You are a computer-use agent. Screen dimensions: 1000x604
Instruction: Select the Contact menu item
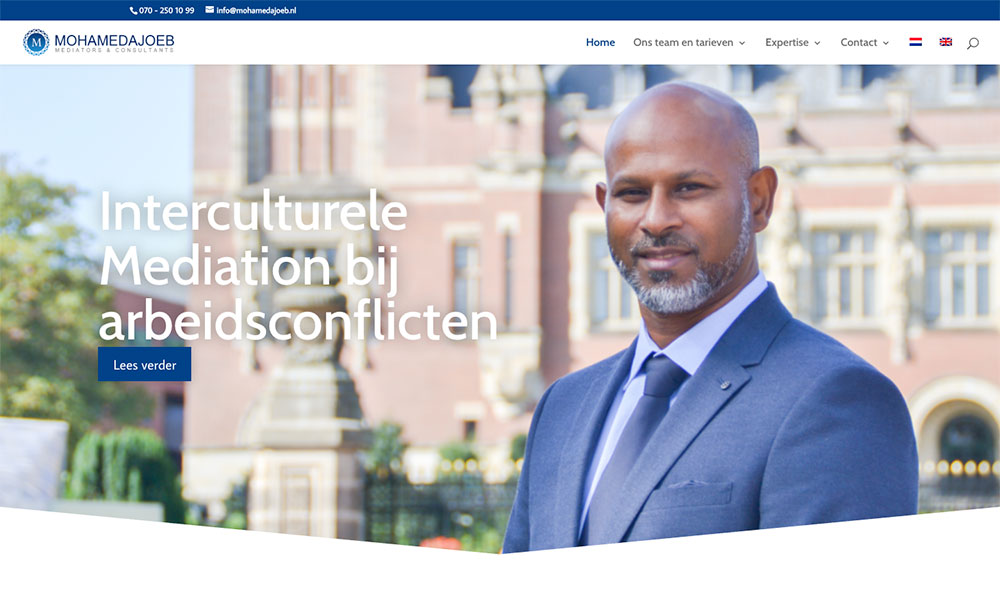pyautogui.click(x=858, y=42)
